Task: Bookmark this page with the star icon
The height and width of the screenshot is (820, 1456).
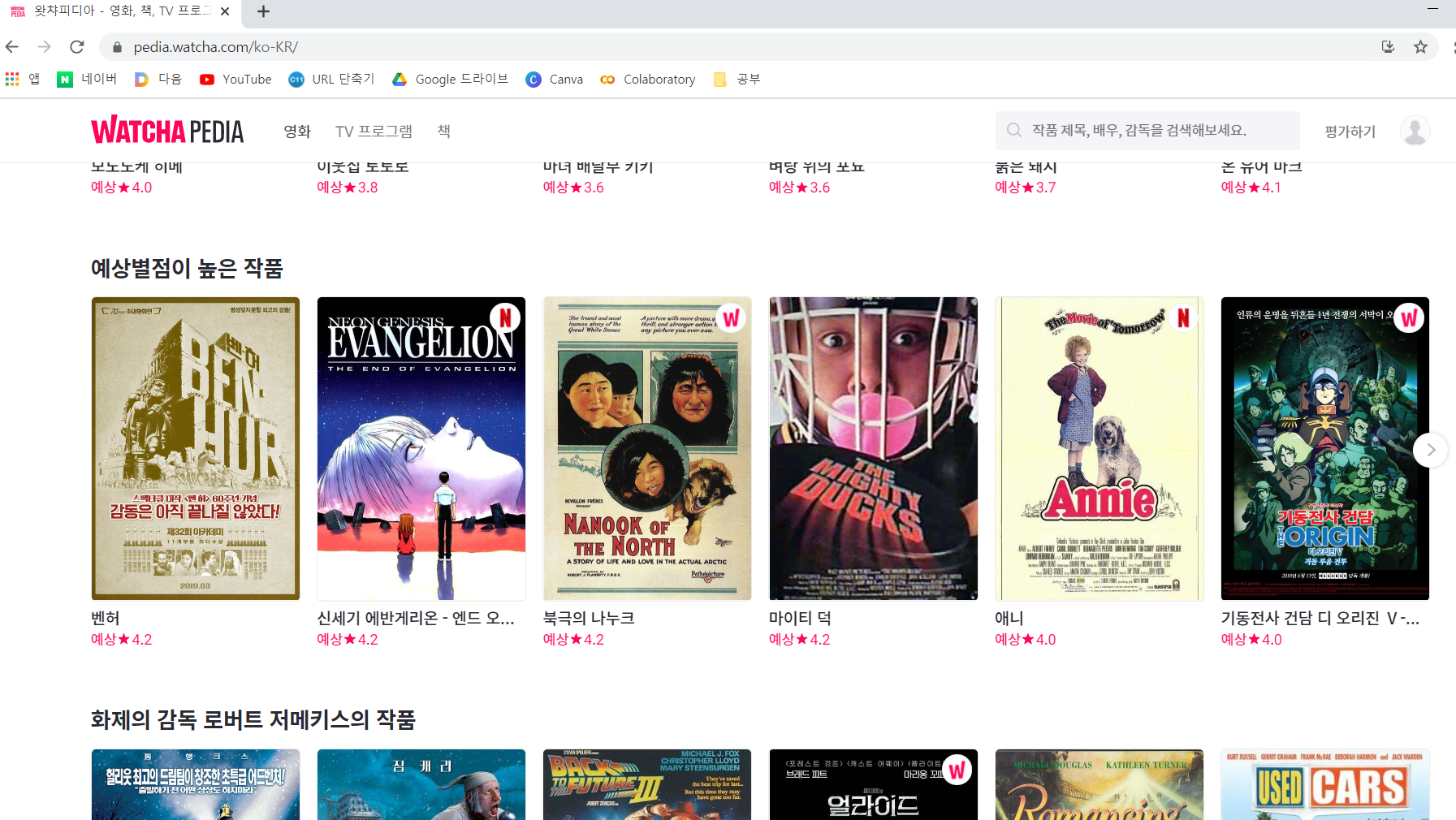Action: pos(1420,47)
